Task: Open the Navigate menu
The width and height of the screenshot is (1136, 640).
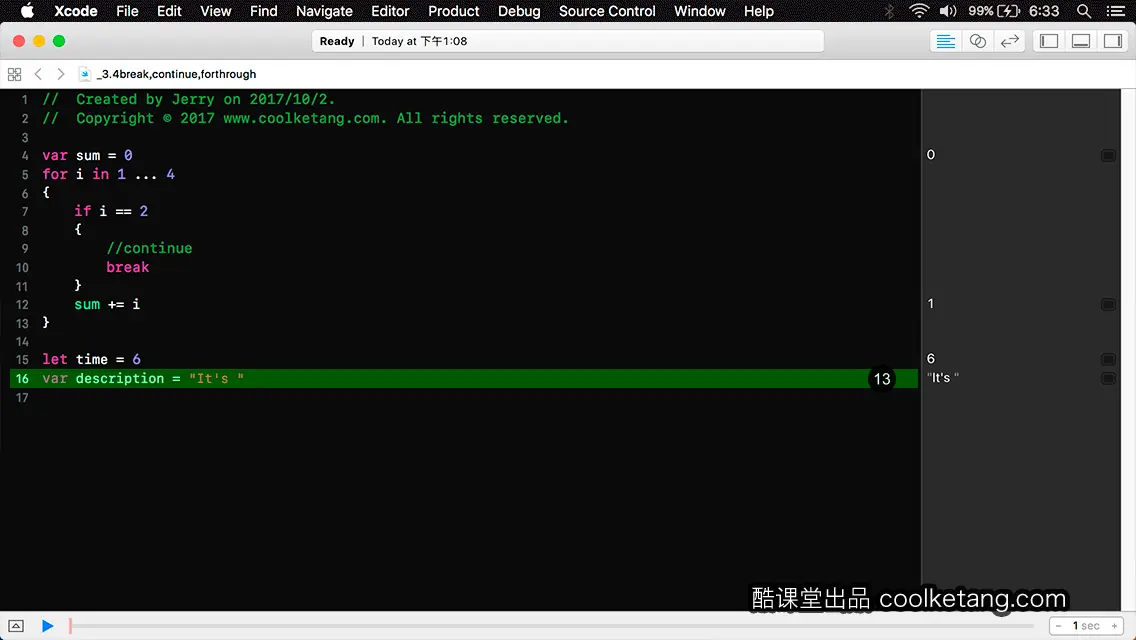Action: pos(325,11)
